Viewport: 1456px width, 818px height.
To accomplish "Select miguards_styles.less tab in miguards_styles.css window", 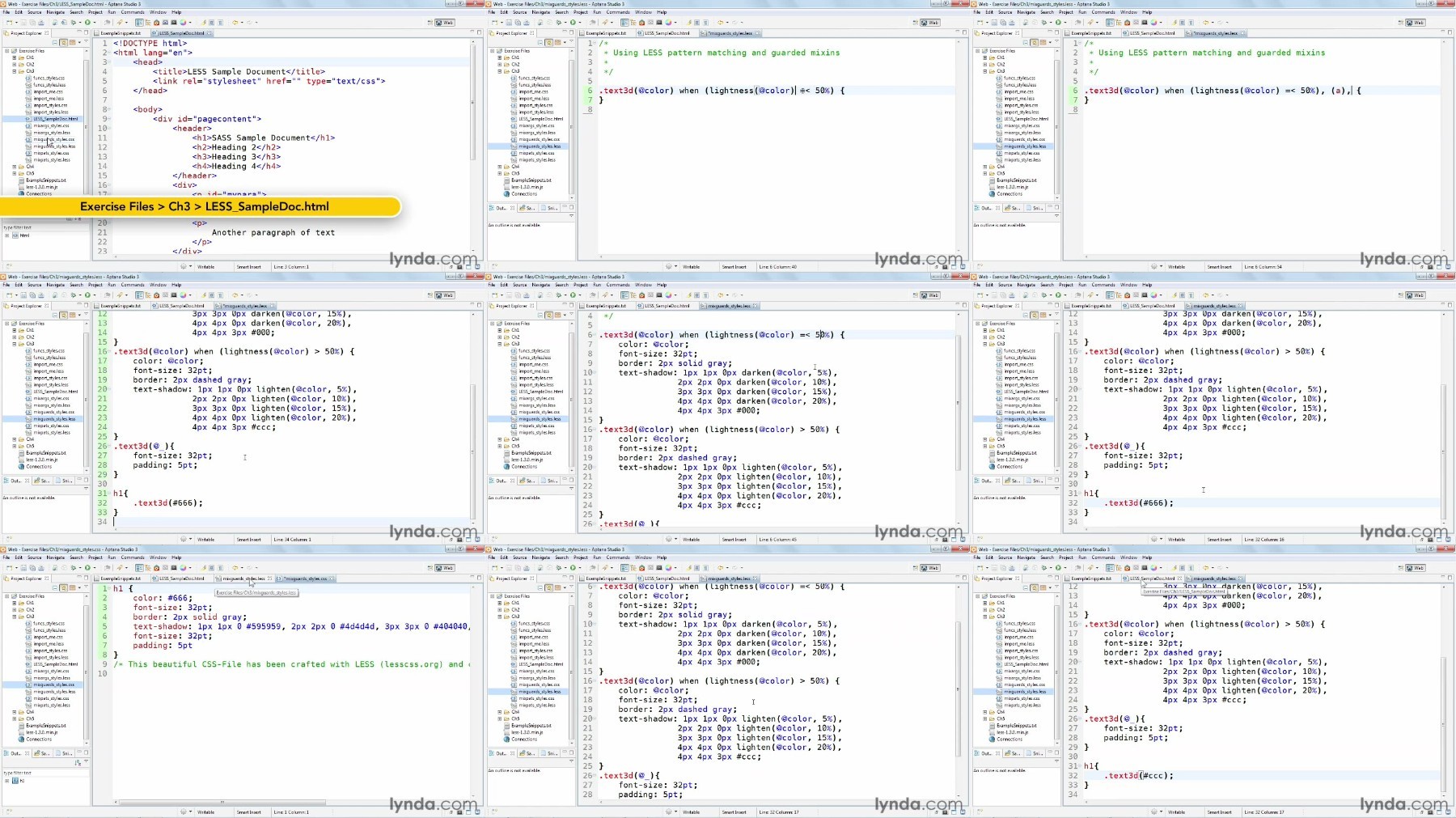I will (244, 579).
